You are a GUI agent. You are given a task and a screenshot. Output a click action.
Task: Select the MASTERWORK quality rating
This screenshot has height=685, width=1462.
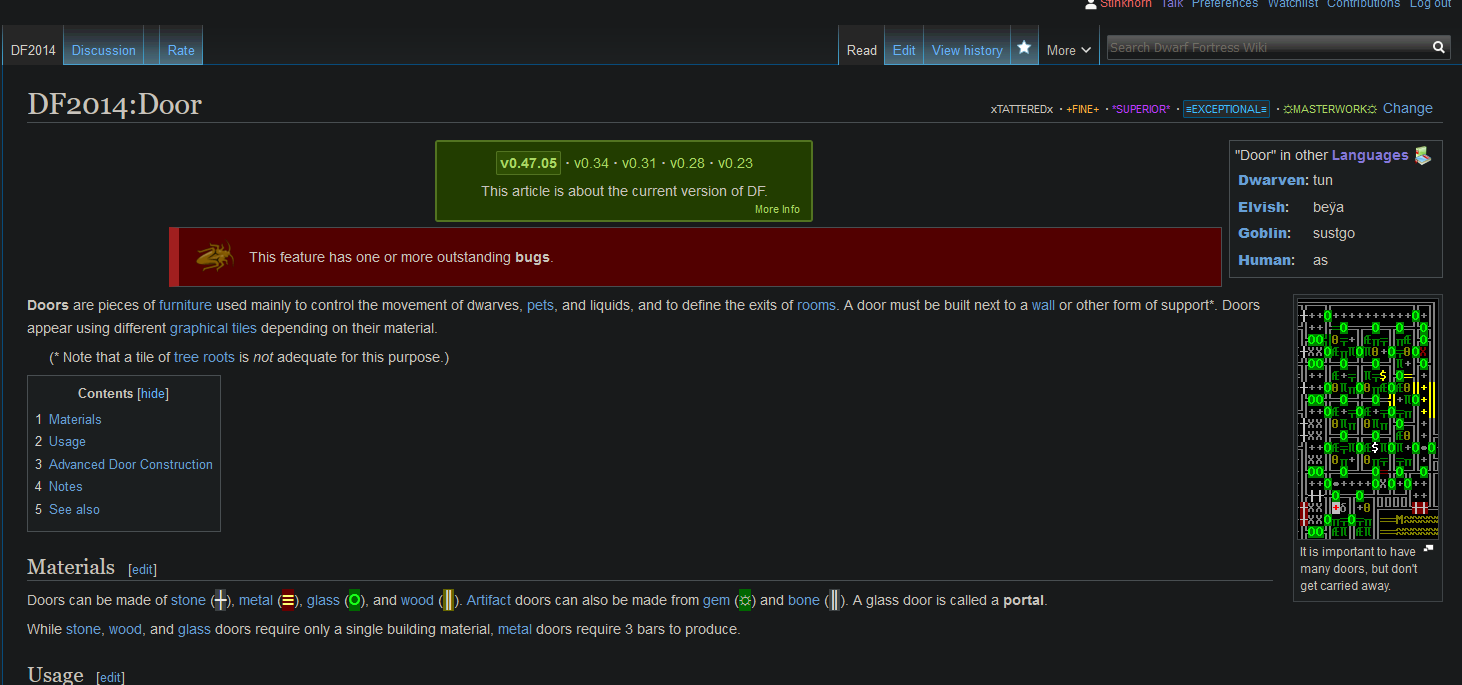[1330, 109]
